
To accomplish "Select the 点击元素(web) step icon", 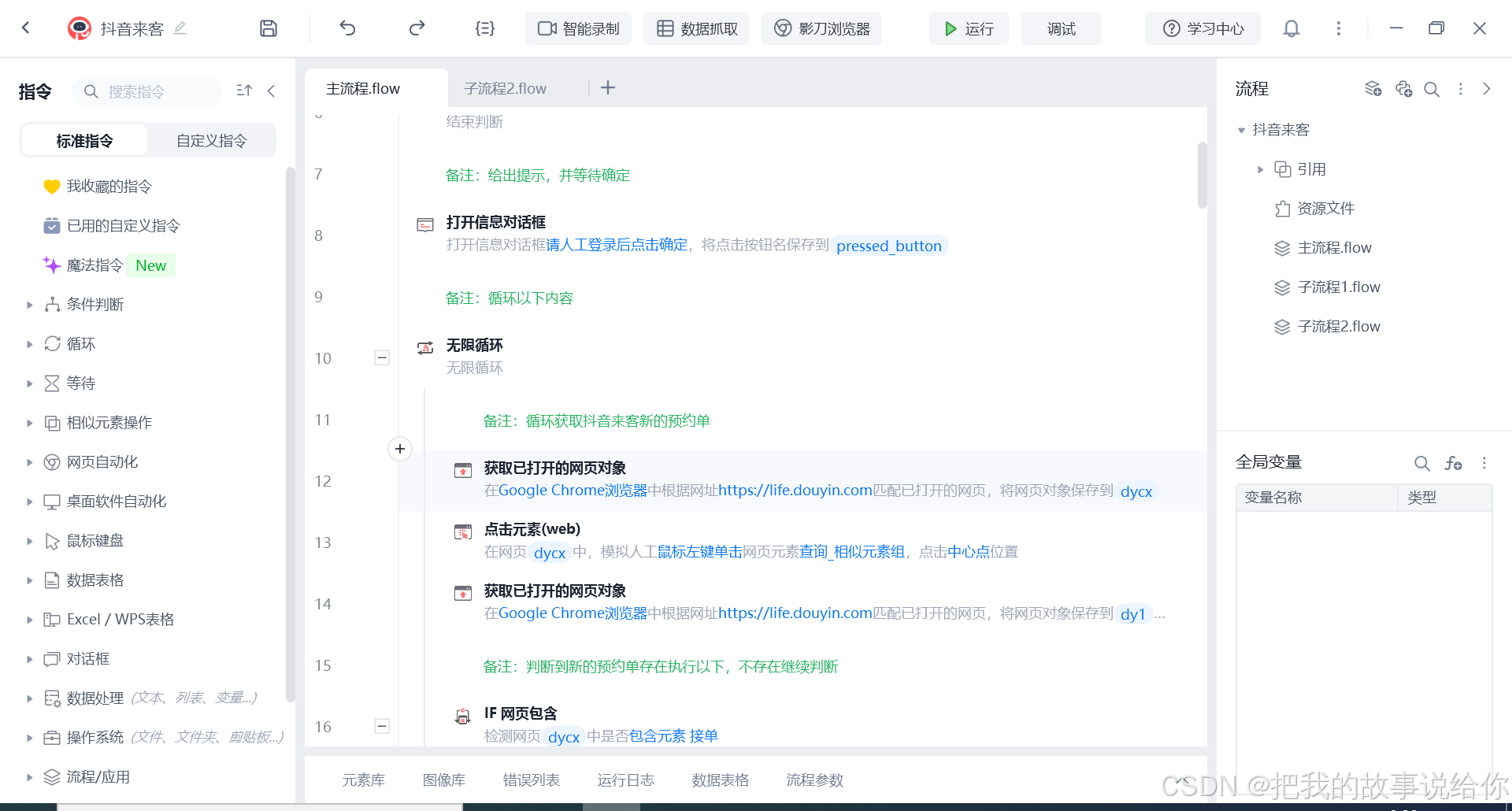I will pos(463,532).
